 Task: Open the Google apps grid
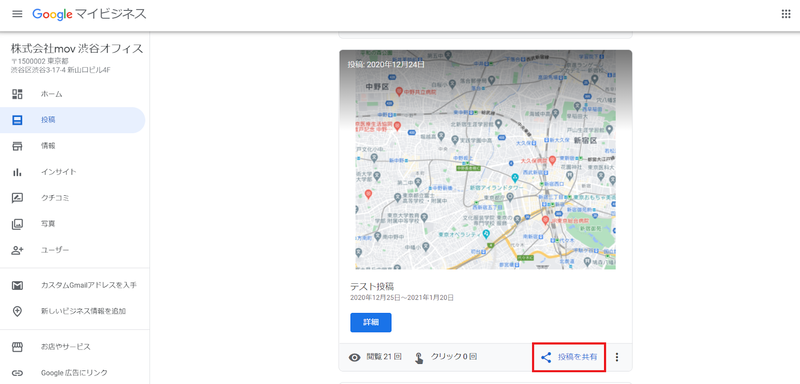786,14
